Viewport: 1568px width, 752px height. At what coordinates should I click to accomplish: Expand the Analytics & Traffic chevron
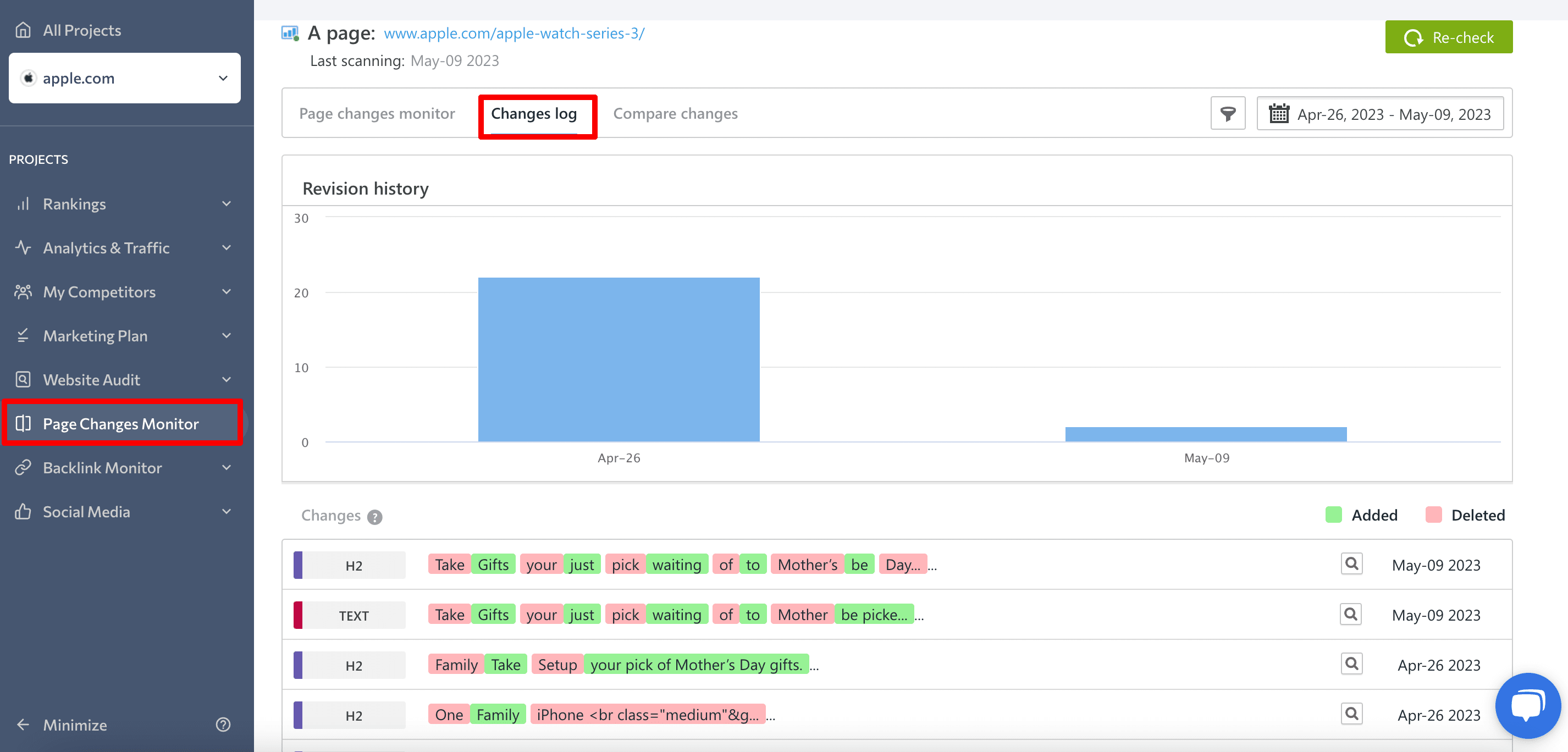[227, 247]
